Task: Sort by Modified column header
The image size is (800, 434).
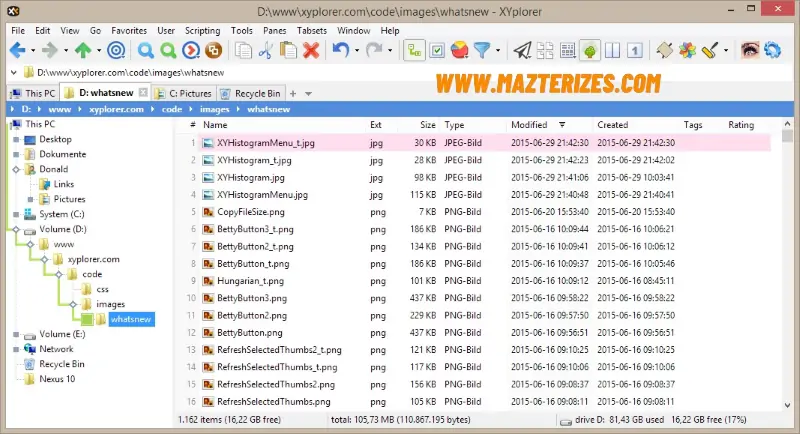Action: pyautogui.click(x=529, y=125)
